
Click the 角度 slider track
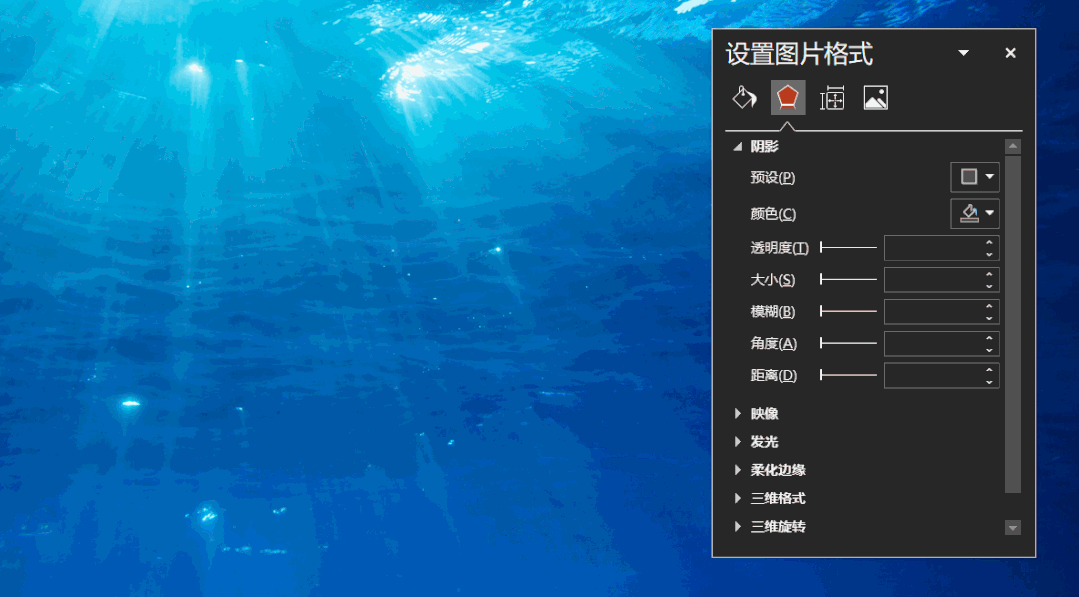(x=848, y=343)
